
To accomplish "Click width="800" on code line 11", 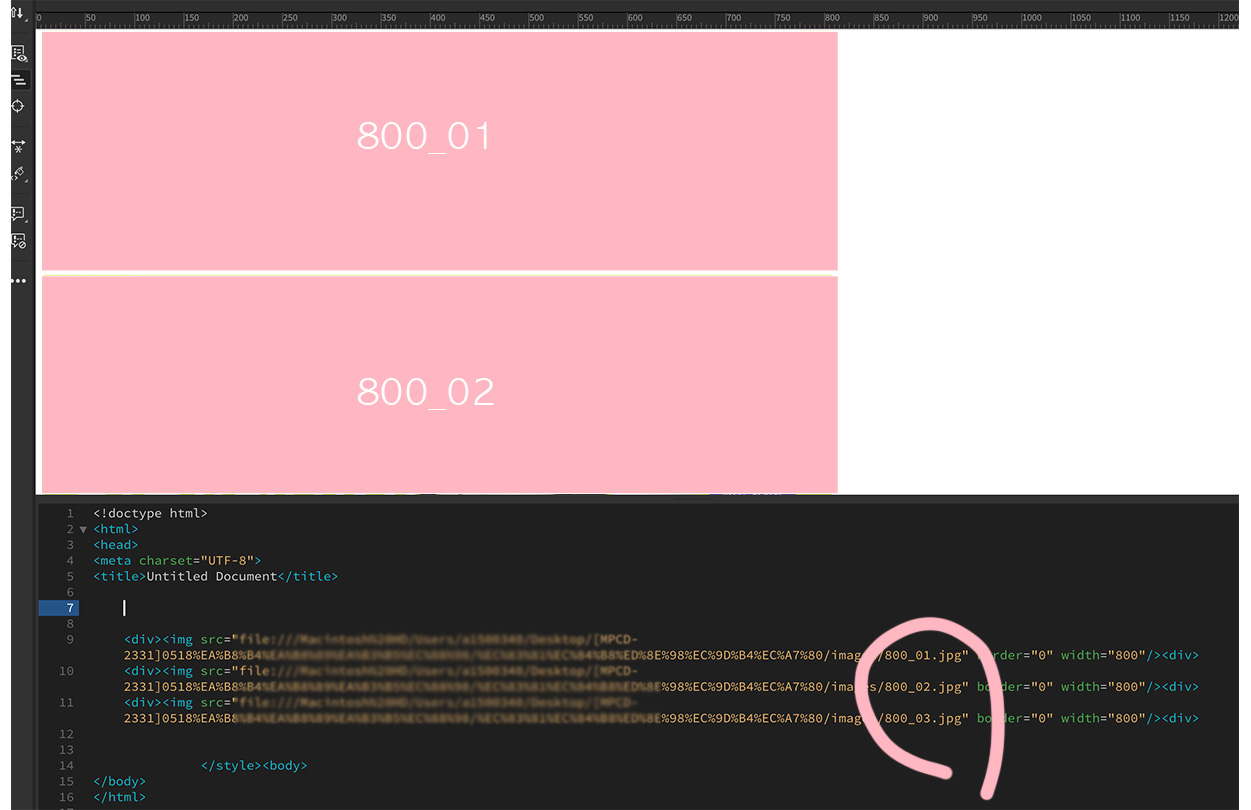I will (1103, 719).
